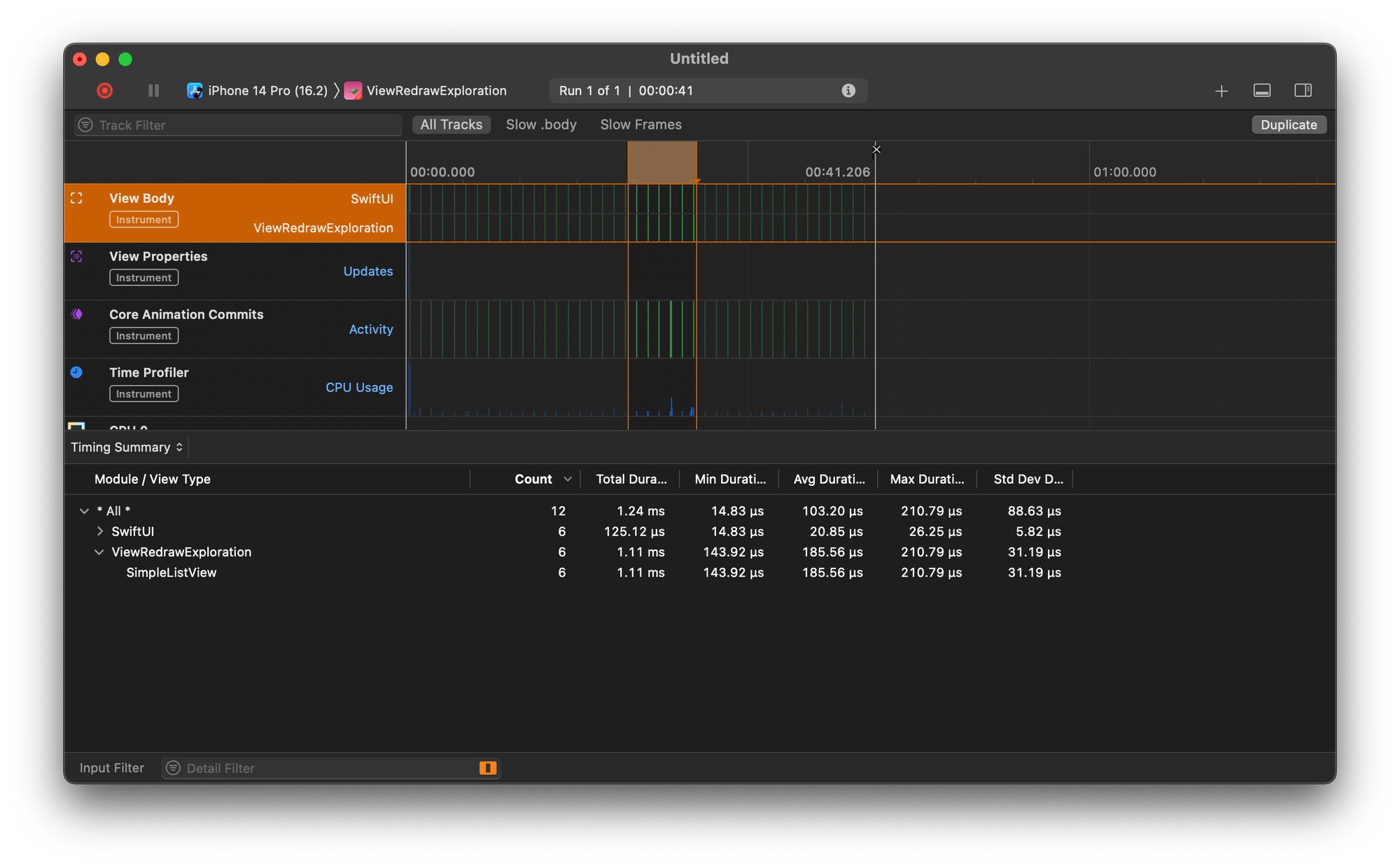This screenshot has width=1400, height=868.
Task: Switch to the Slow .body tab
Action: pyautogui.click(x=541, y=125)
